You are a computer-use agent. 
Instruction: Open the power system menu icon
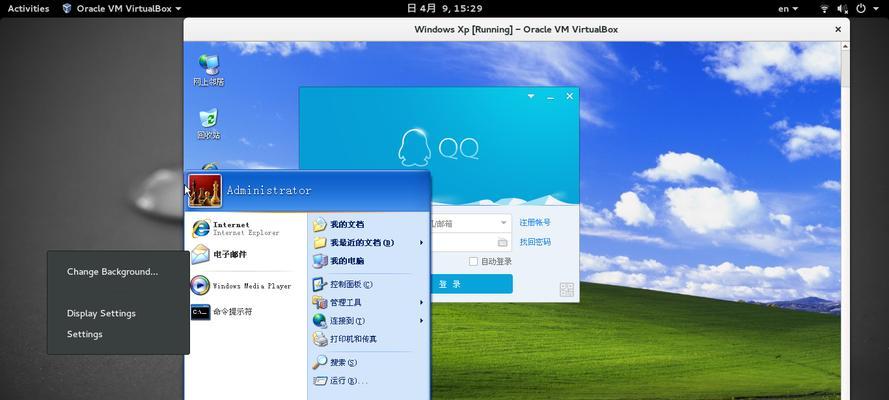[x=861, y=8]
